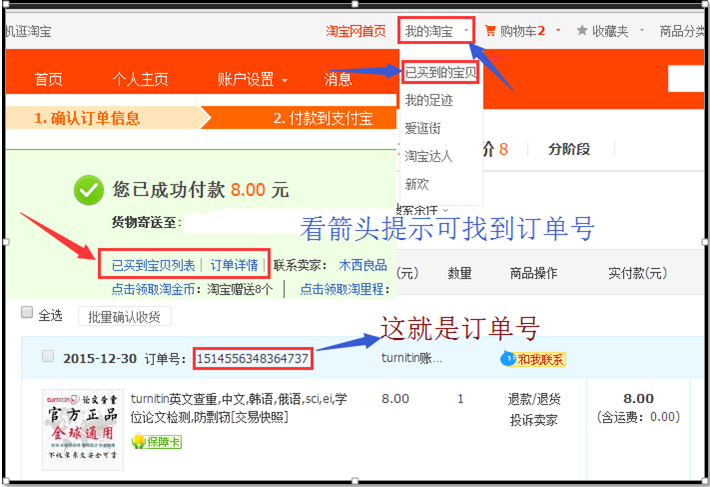710x487 pixels.
Task: Click the 分阶段 tab
Action: pyautogui.click(x=569, y=149)
